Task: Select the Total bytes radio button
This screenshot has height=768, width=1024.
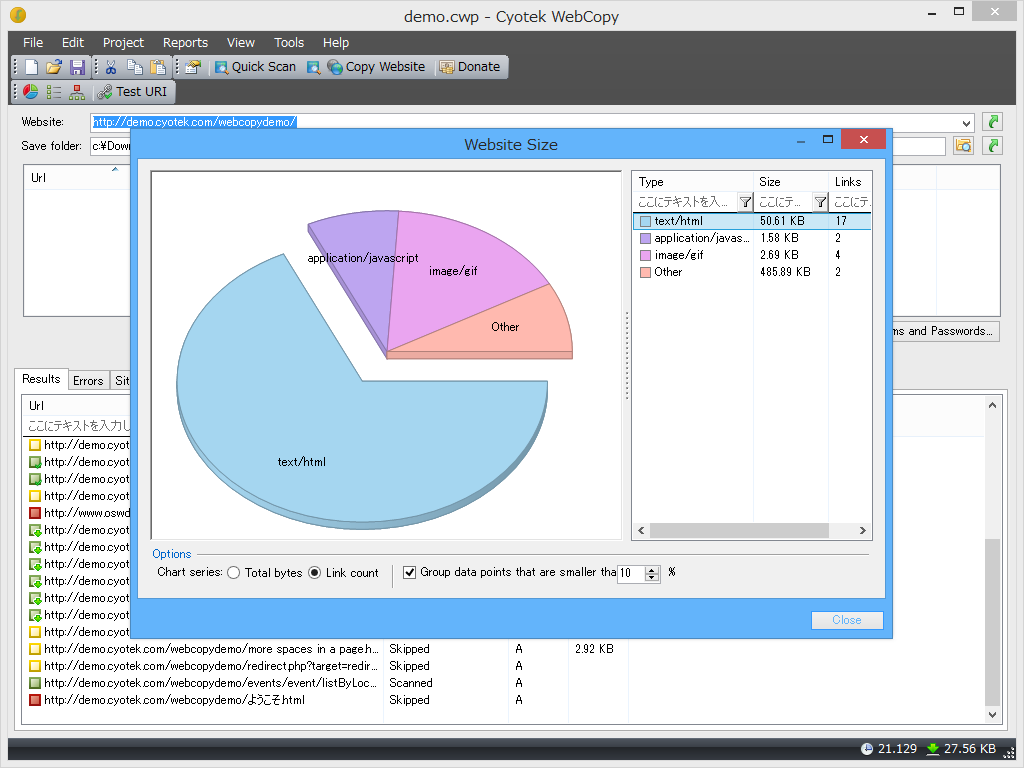Action: tap(233, 573)
